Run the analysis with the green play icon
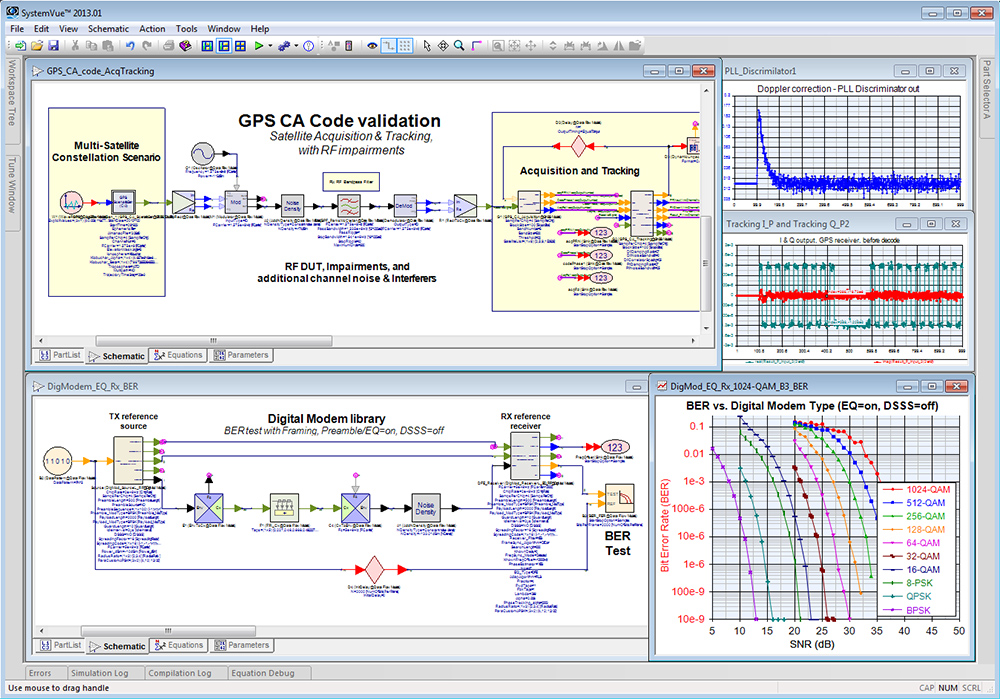The height and width of the screenshot is (699, 1000). click(x=259, y=45)
